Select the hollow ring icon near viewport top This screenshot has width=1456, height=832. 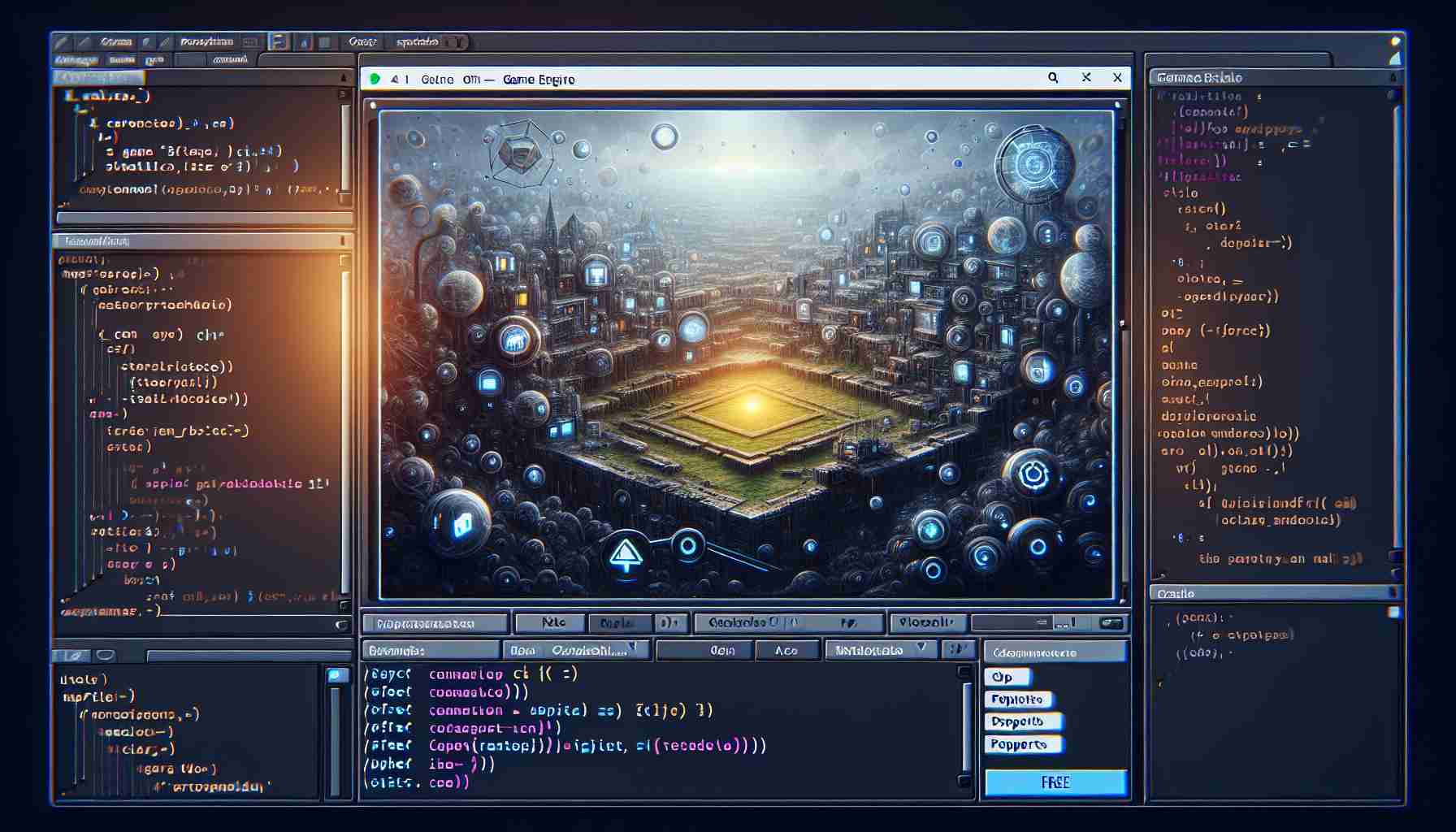click(664, 136)
